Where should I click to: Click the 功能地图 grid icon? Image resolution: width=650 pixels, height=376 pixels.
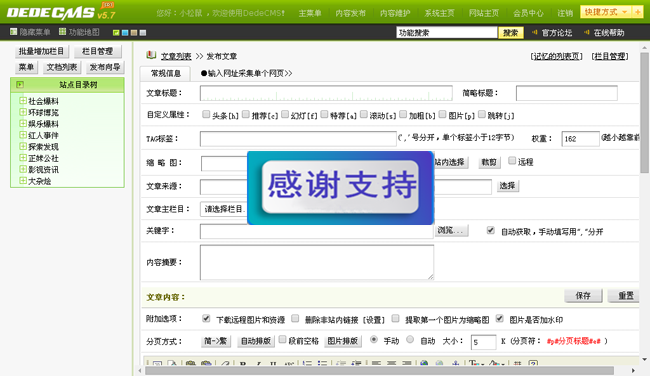pos(63,32)
